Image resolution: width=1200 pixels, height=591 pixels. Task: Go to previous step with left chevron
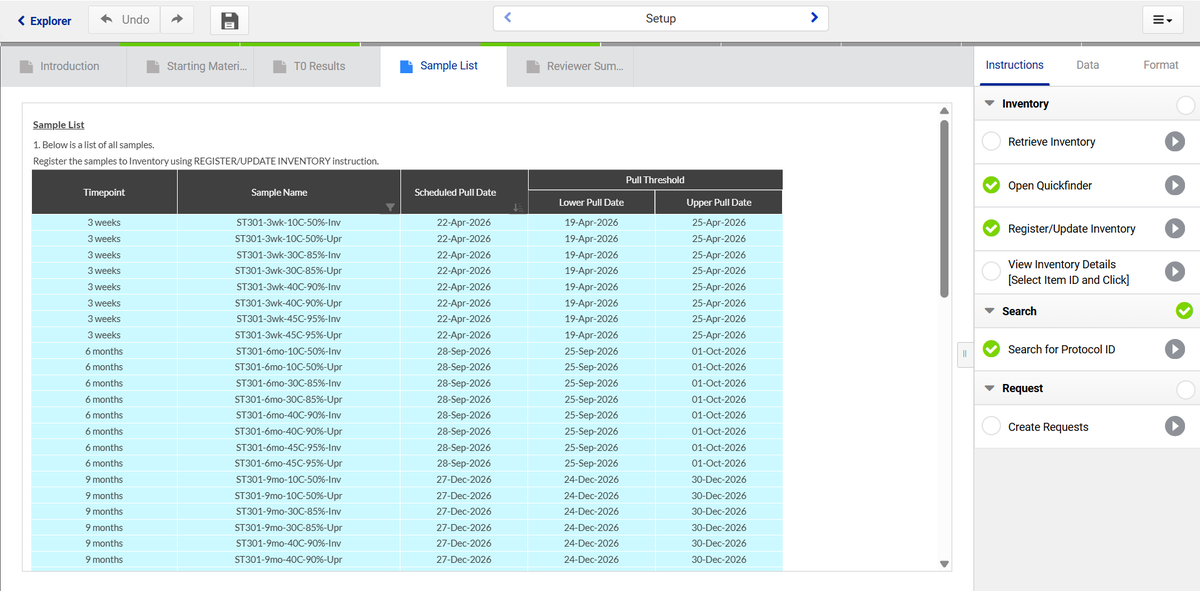pos(508,18)
